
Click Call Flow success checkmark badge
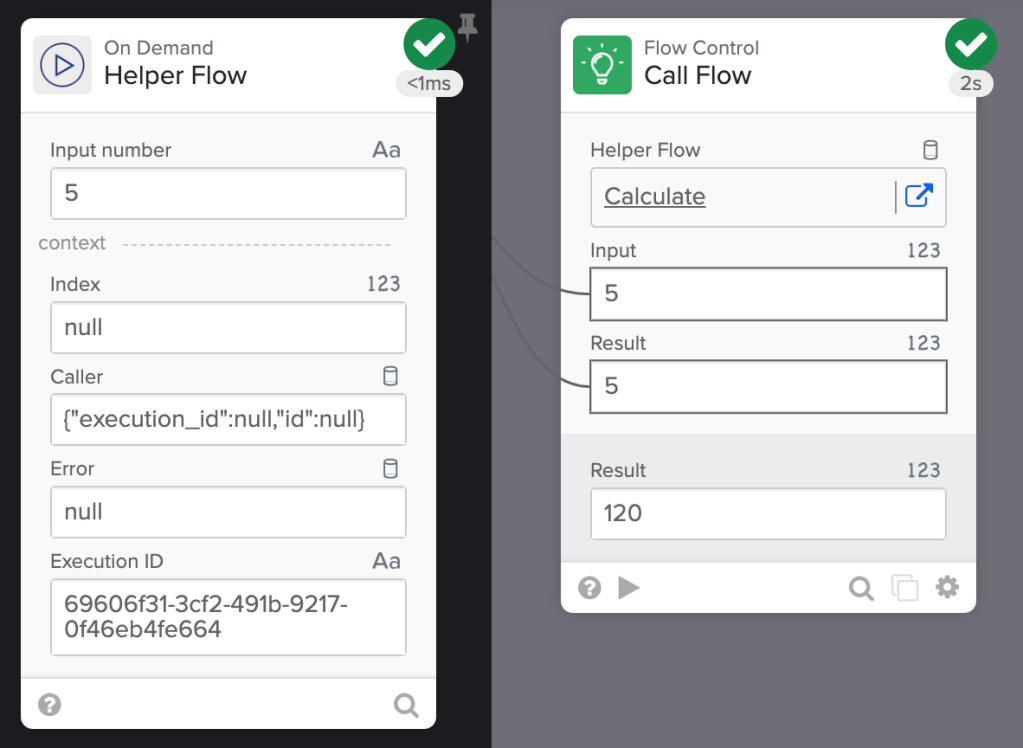[x=970, y=44]
